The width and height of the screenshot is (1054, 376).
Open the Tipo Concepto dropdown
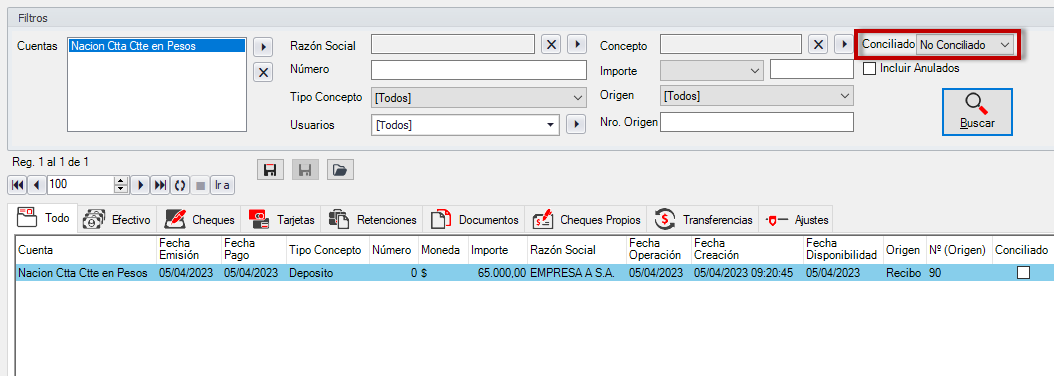pyautogui.click(x=479, y=98)
